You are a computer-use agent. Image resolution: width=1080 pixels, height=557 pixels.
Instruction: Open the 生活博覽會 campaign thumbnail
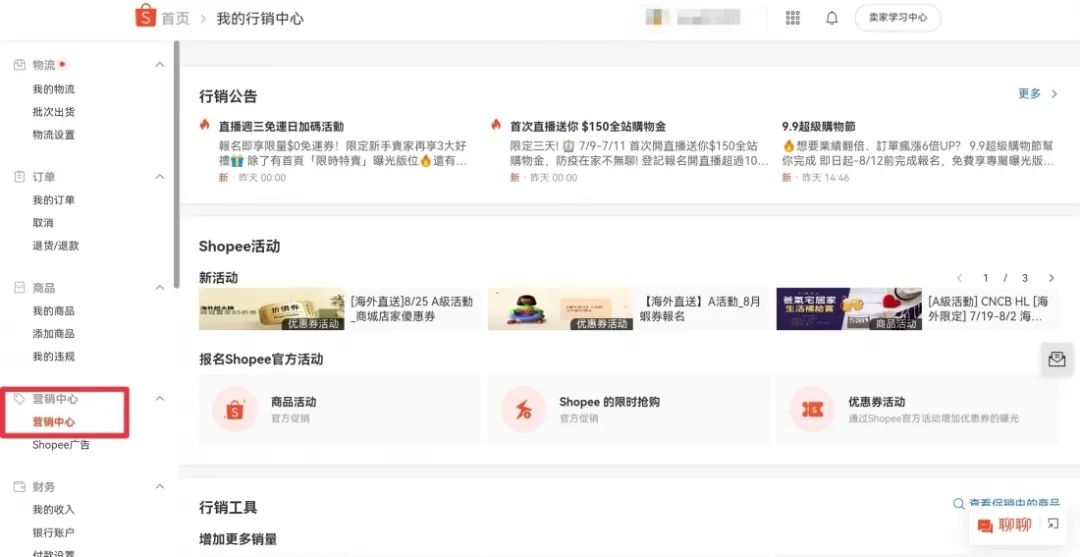click(849, 309)
